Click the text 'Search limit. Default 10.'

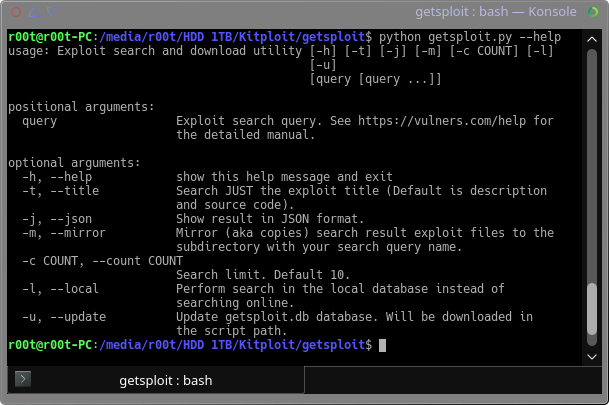click(263, 275)
